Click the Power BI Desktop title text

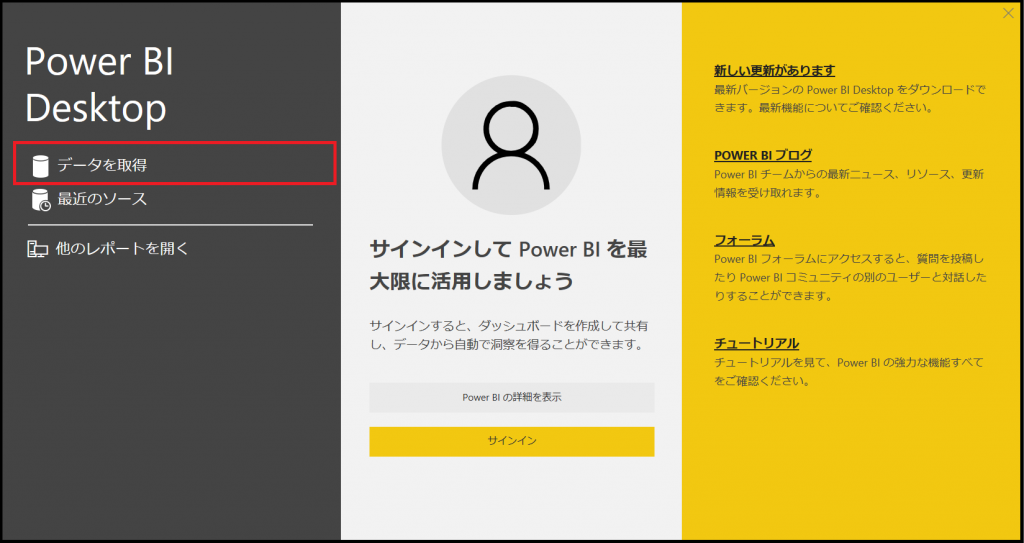[x=99, y=85]
